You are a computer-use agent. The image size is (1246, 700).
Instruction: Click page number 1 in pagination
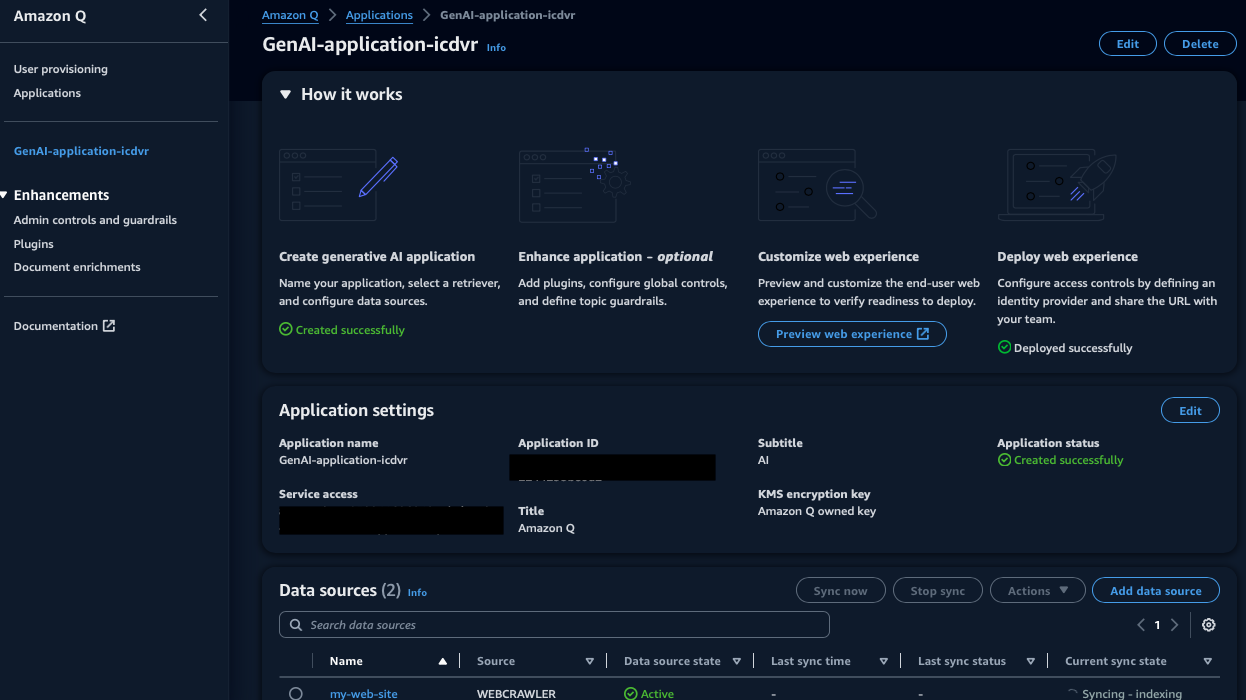point(1158,625)
